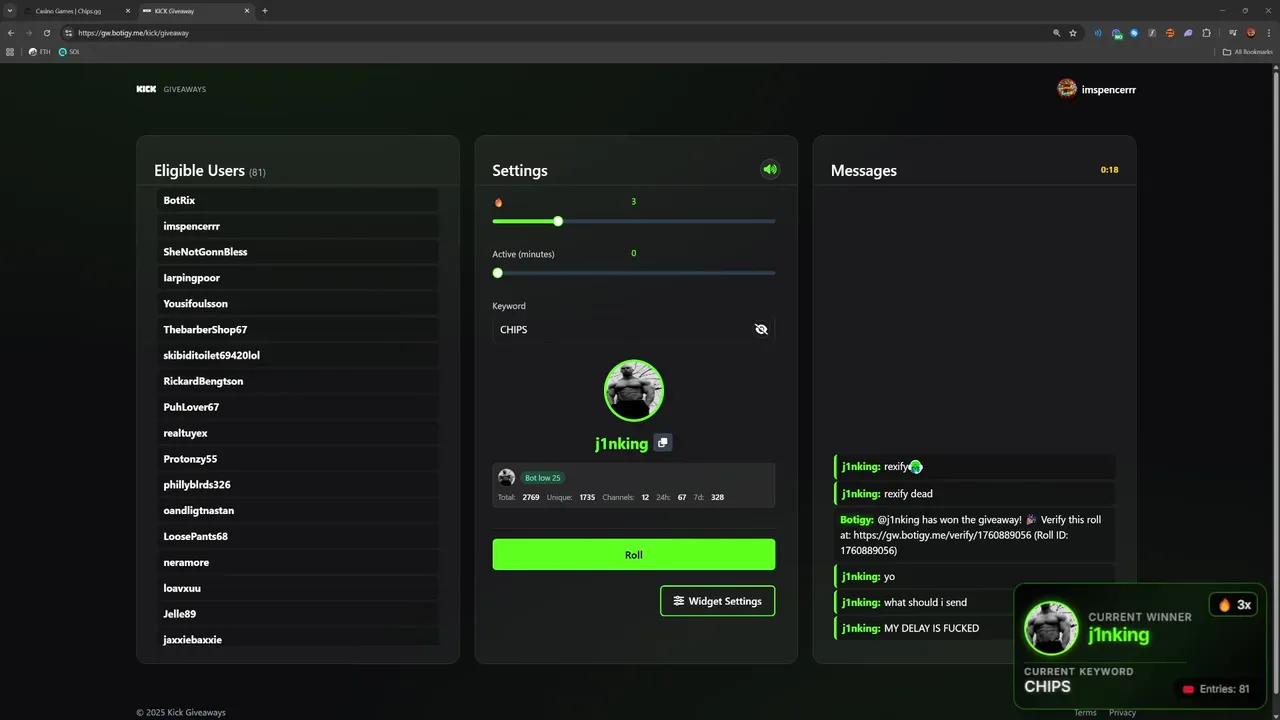Mute the giveaway sound with the speaker icon
1280x720 pixels.
click(x=770, y=170)
